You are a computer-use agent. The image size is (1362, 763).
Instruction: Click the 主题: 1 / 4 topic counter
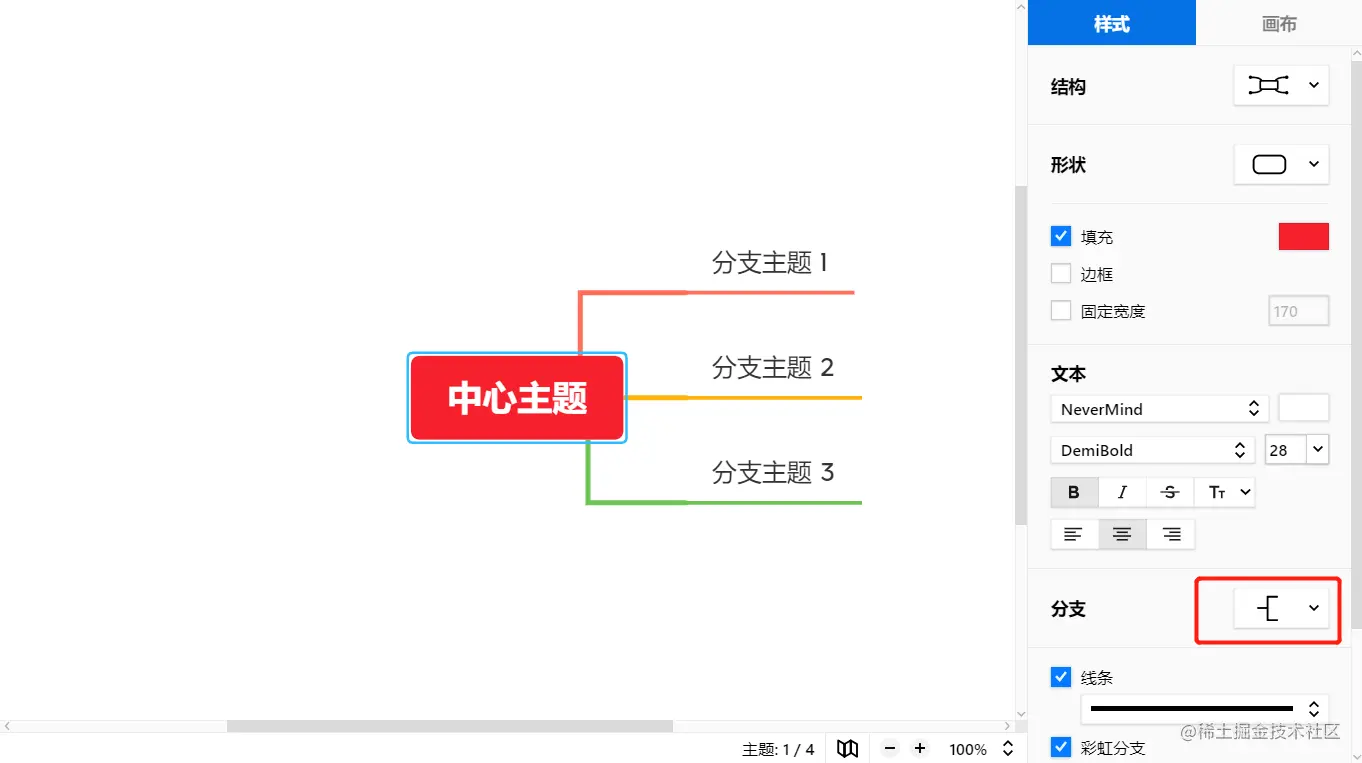(778, 749)
